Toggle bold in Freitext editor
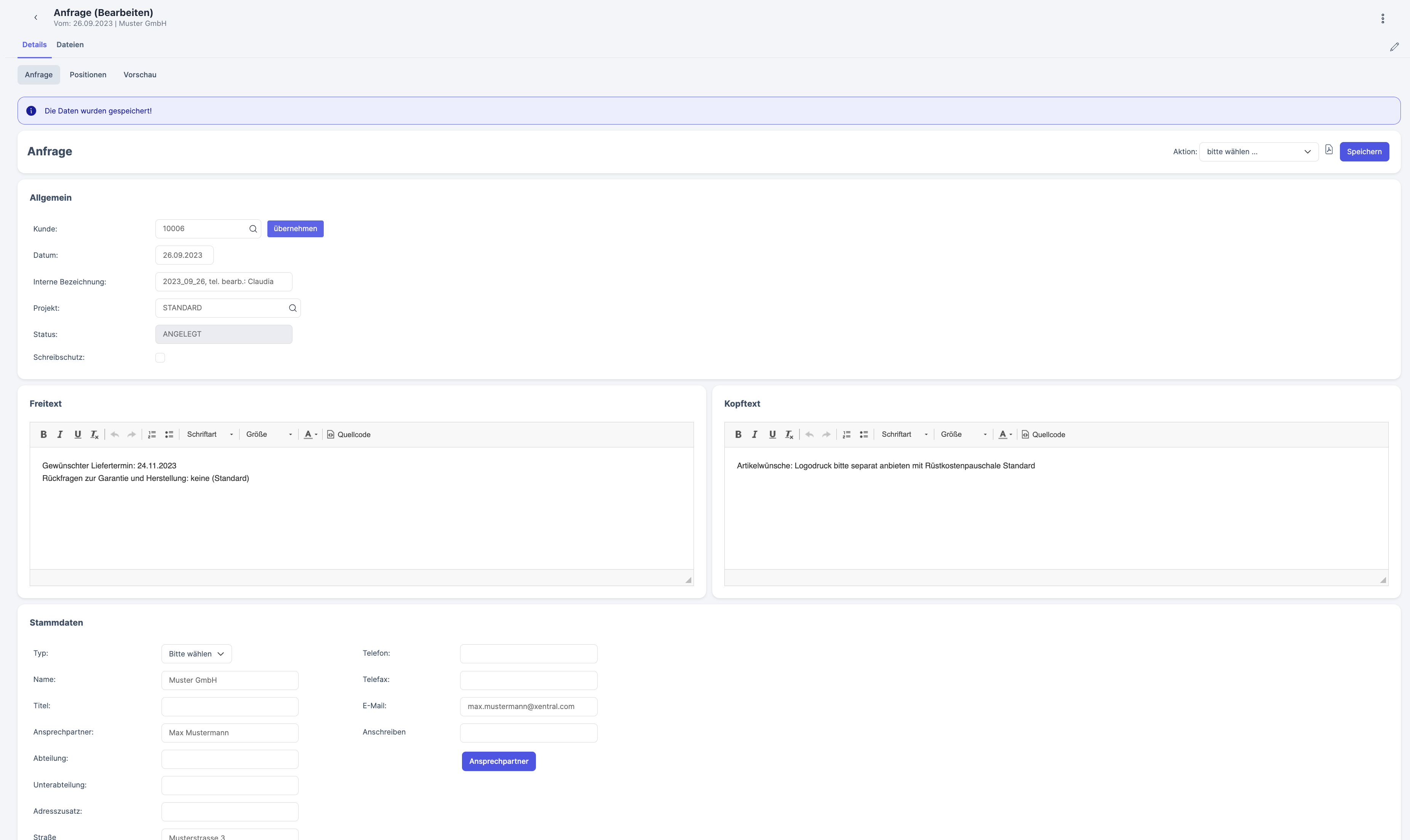This screenshot has height=840, width=1410. pyautogui.click(x=43, y=434)
